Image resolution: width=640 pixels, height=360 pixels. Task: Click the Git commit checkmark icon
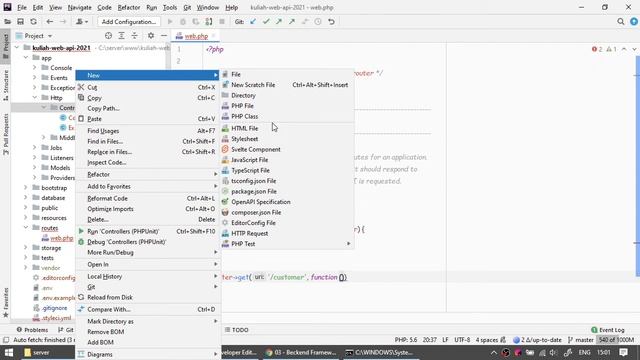pos(266,22)
